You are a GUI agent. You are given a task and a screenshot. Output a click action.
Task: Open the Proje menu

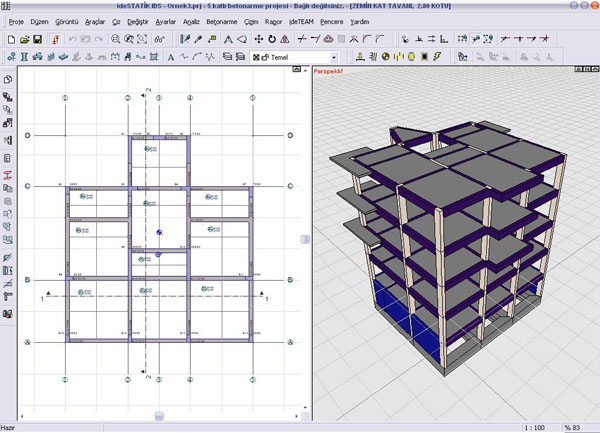point(16,21)
